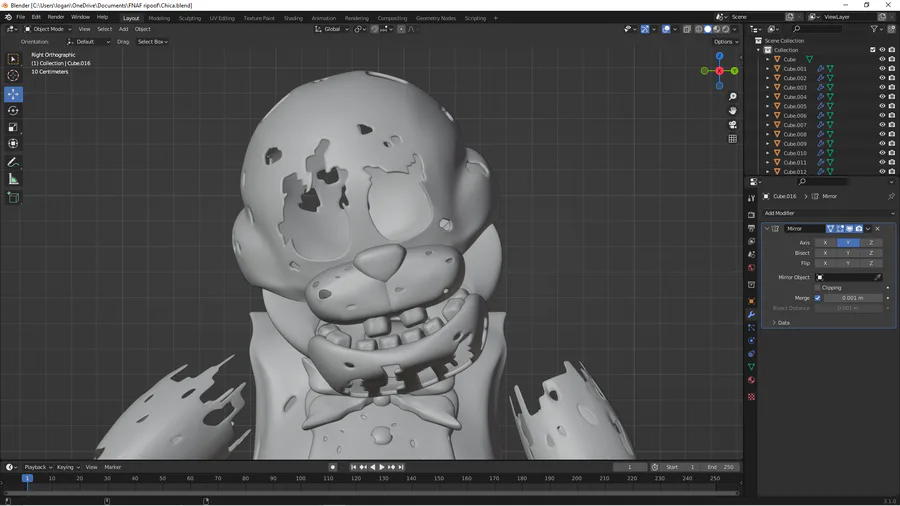Viewport: 900px width, 506px height.
Task: Enable the X axis for Mirror
Action: [825, 243]
